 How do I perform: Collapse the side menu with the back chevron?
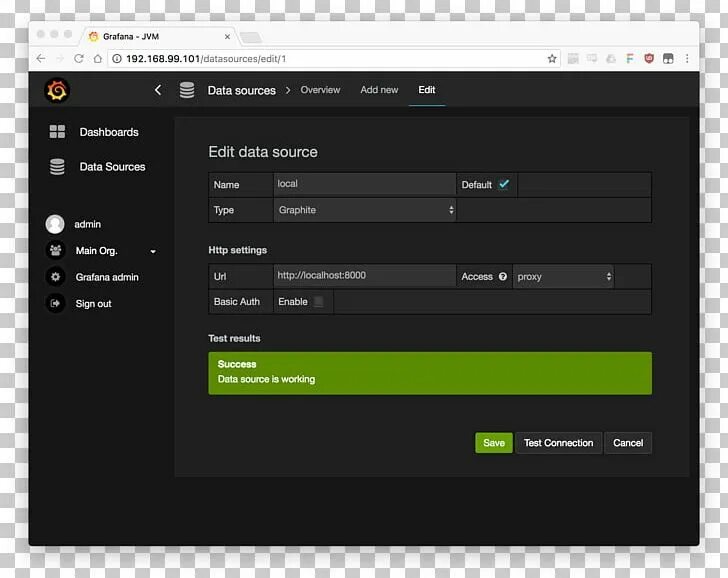click(x=158, y=90)
